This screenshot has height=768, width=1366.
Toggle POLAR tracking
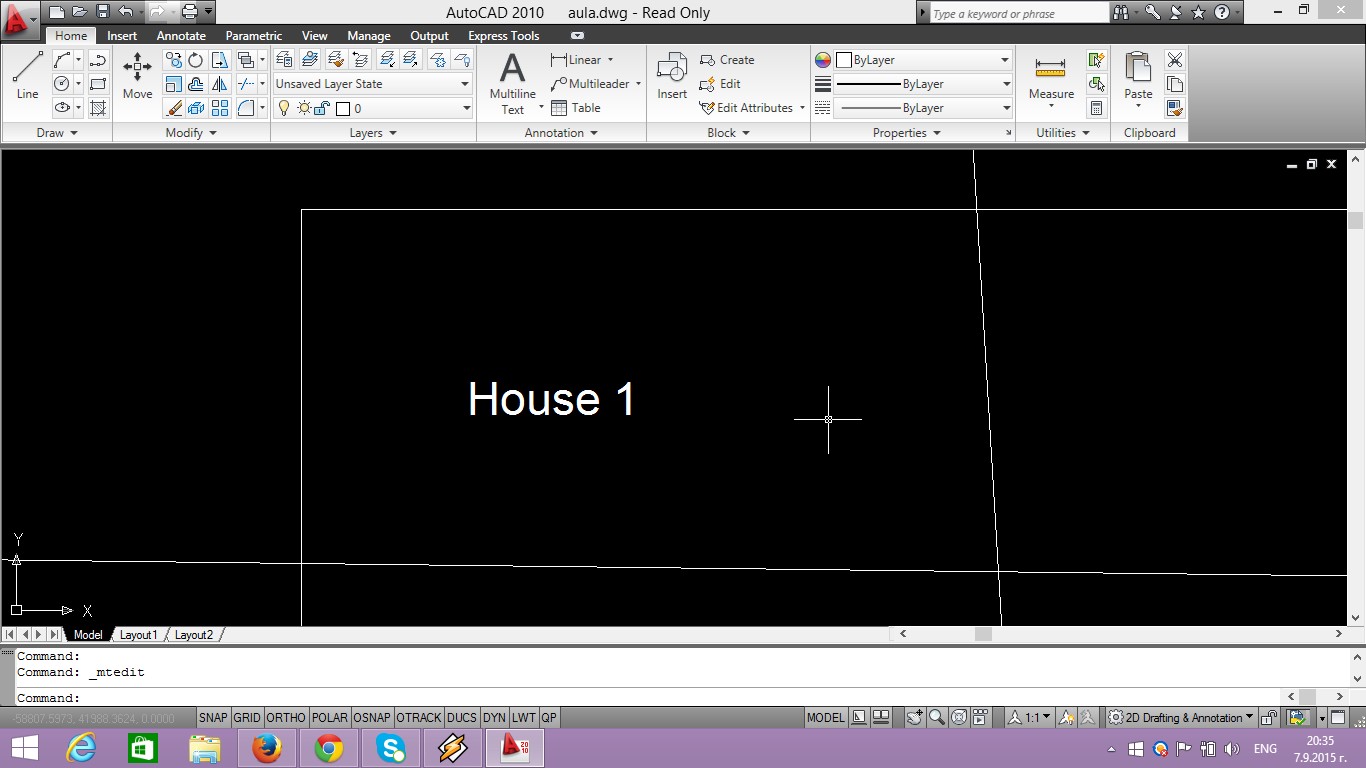(329, 717)
